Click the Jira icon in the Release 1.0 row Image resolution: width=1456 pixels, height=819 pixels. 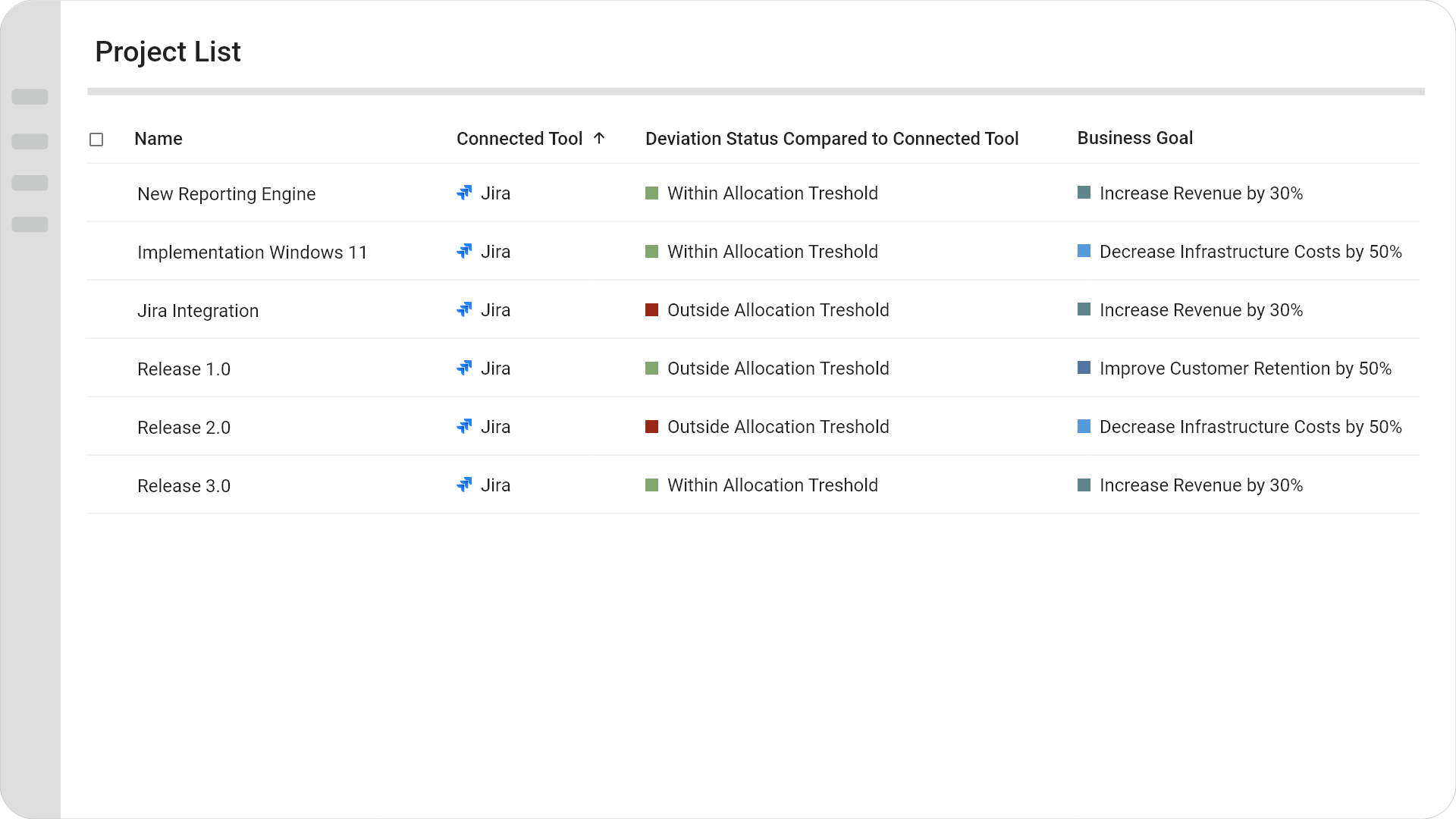[464, 369]
